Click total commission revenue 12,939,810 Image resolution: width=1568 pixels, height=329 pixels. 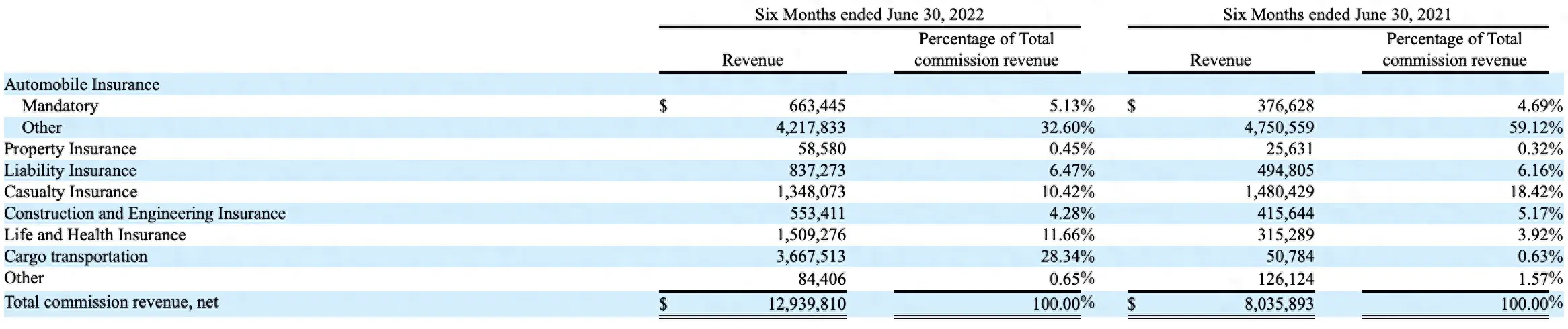[807, 303]
